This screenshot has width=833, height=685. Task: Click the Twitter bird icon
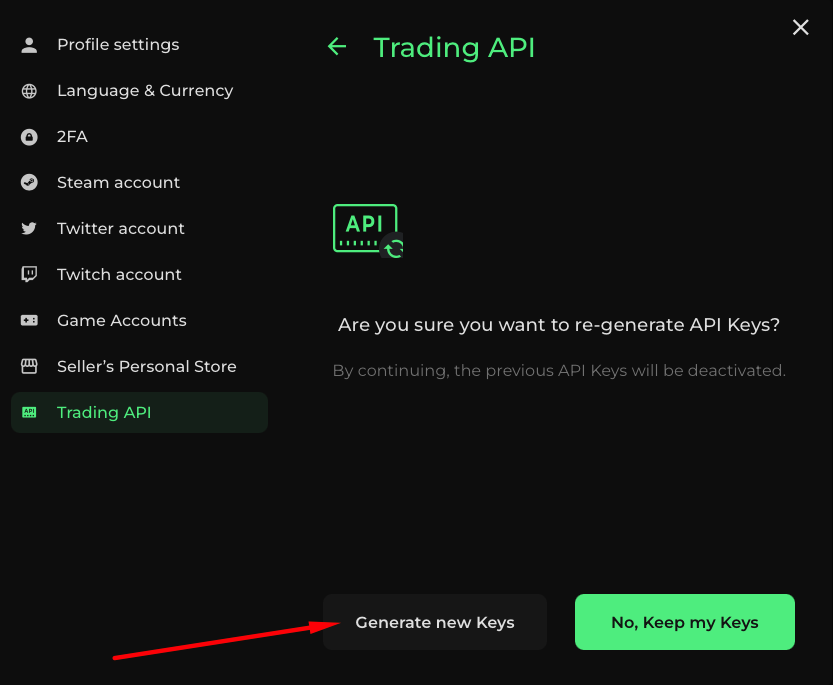pos(29,229)
